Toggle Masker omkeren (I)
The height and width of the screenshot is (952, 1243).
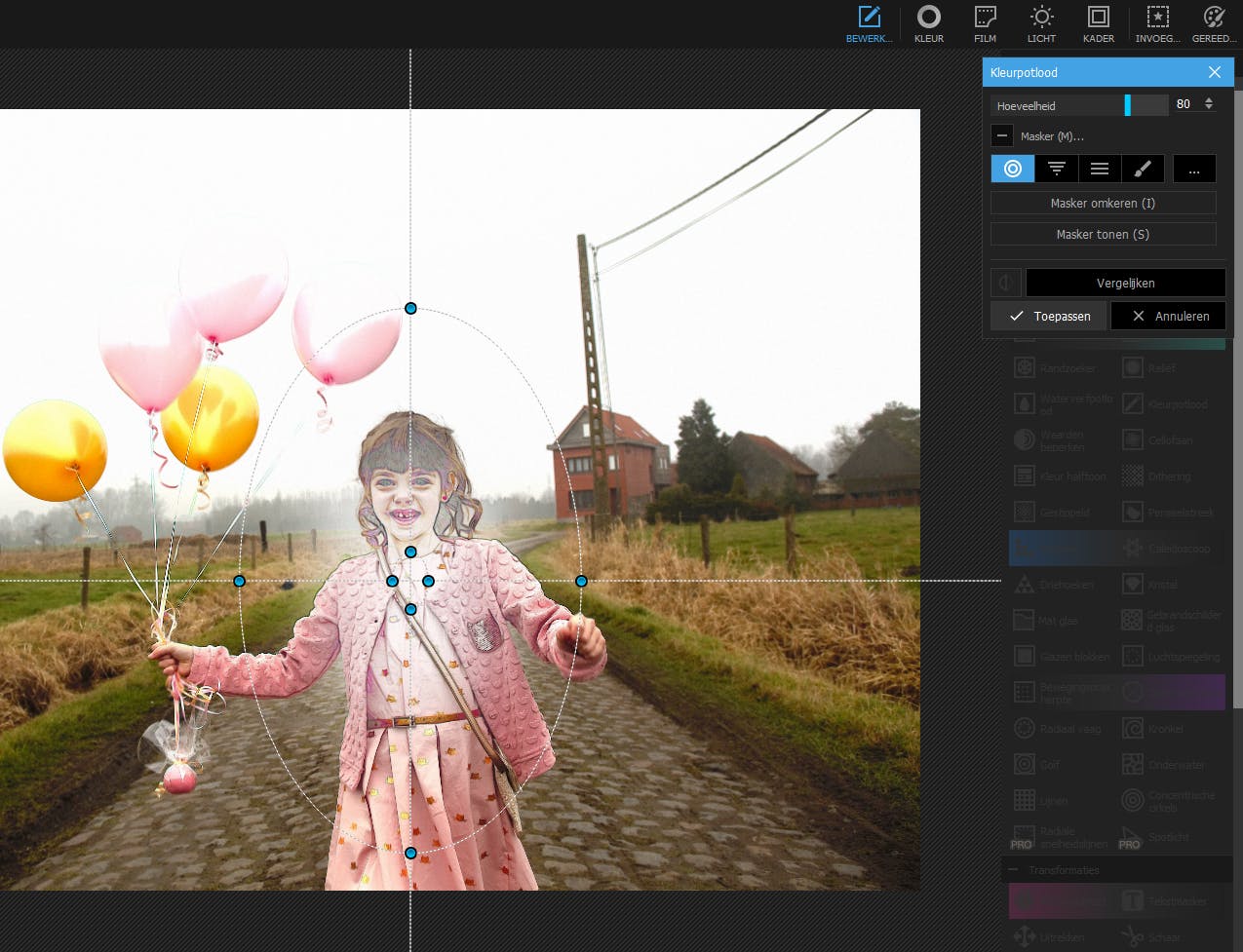pyautogui.click(x=1103, y=203)
